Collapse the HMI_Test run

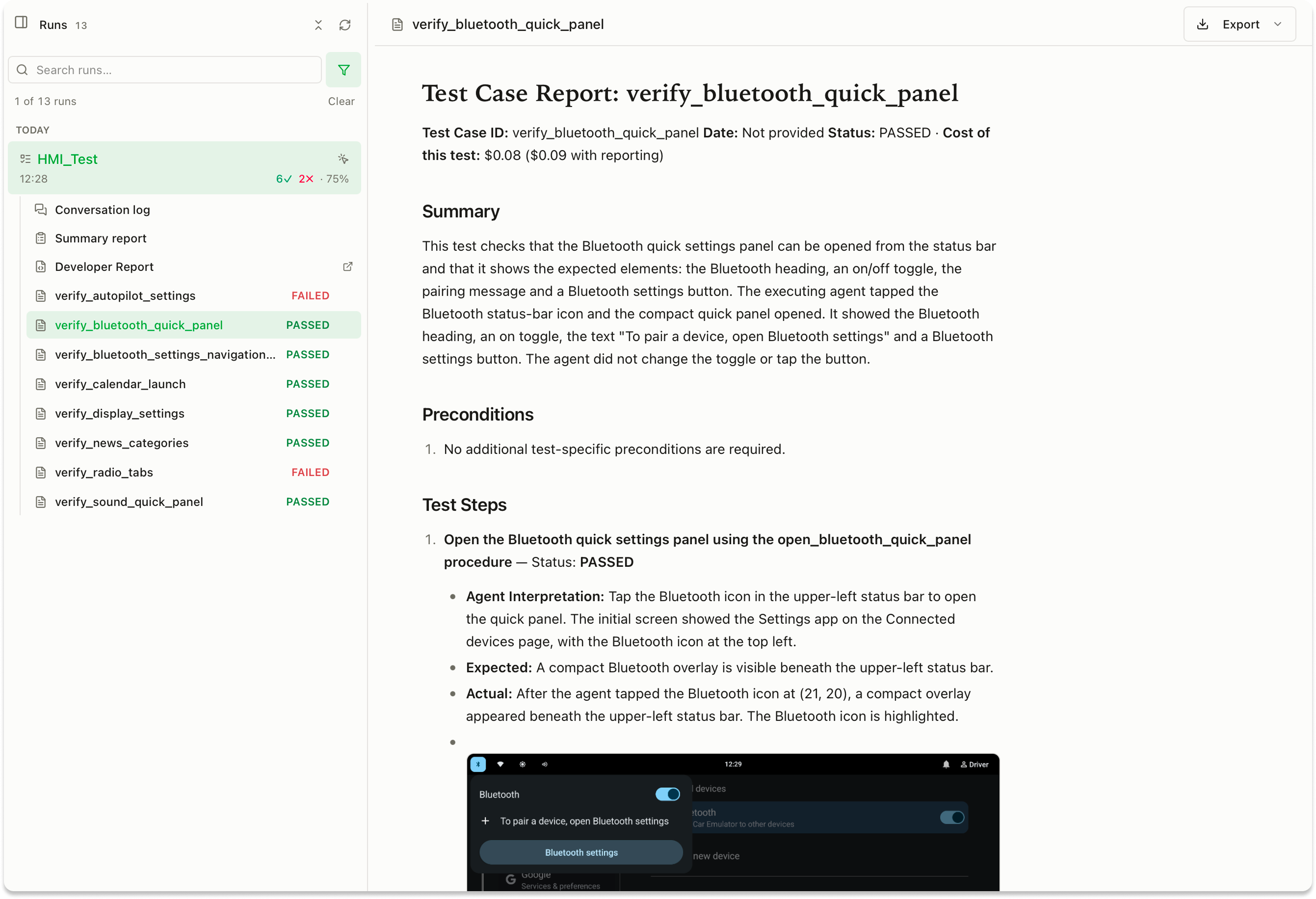(184, 168)
